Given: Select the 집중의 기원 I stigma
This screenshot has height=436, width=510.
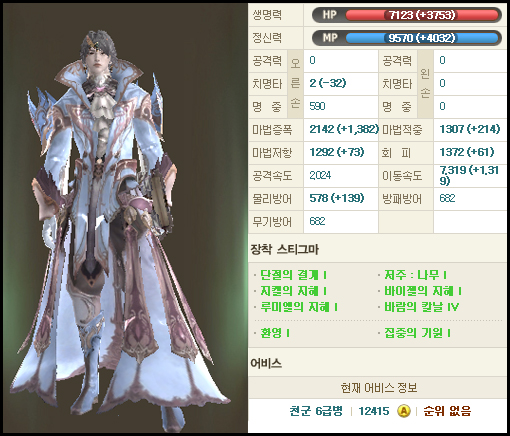Looking at the screenshot, I should 417,333.
